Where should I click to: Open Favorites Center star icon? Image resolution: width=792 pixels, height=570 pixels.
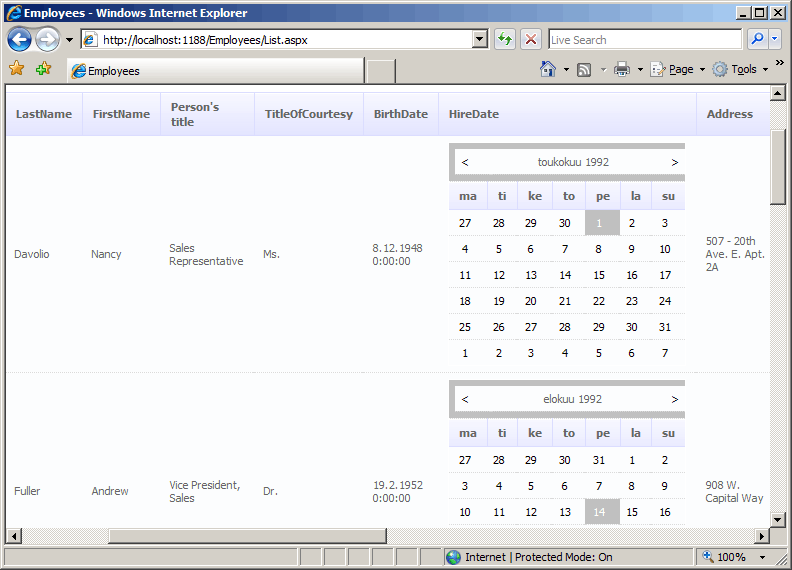pyautogui.click(x=17, y=68)
